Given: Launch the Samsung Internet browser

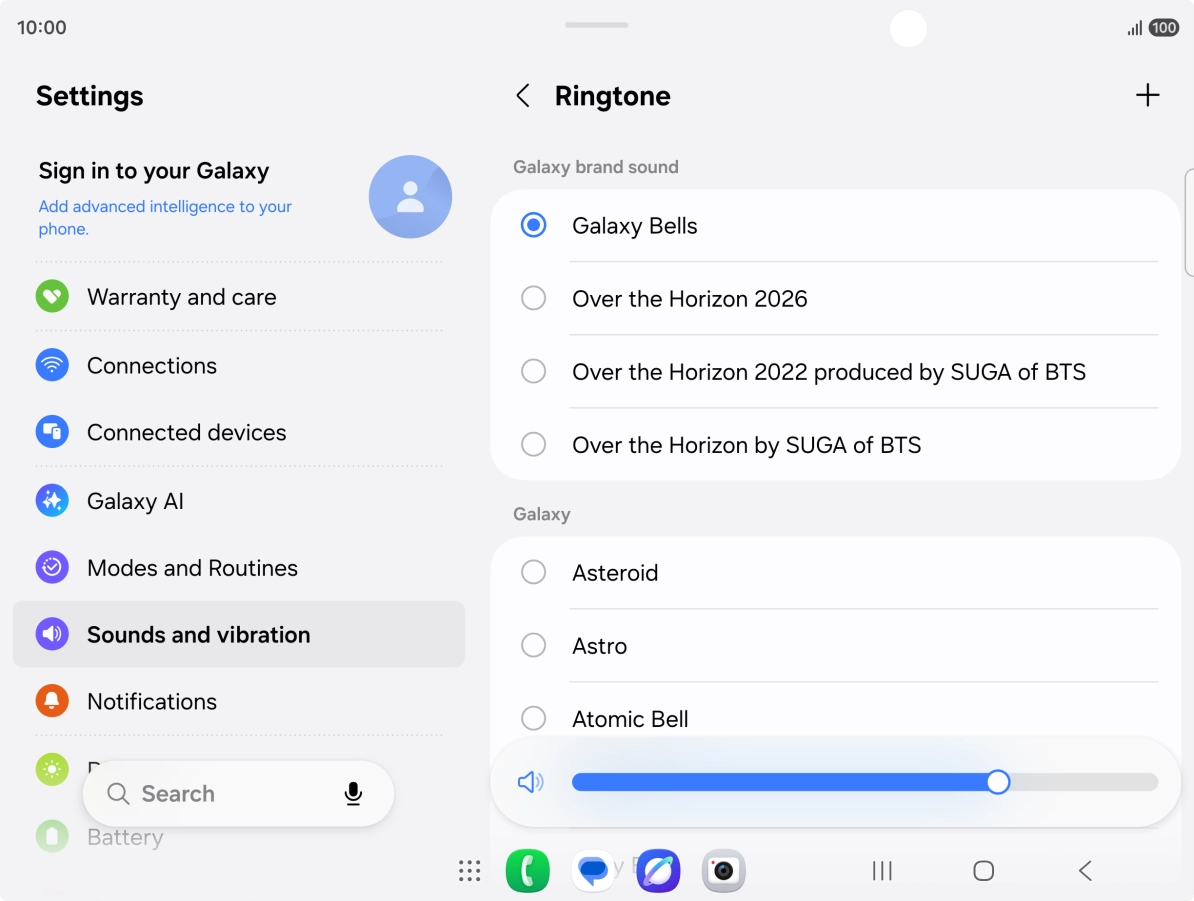Looking at the screenshot, I should click(x=658, y=871).
